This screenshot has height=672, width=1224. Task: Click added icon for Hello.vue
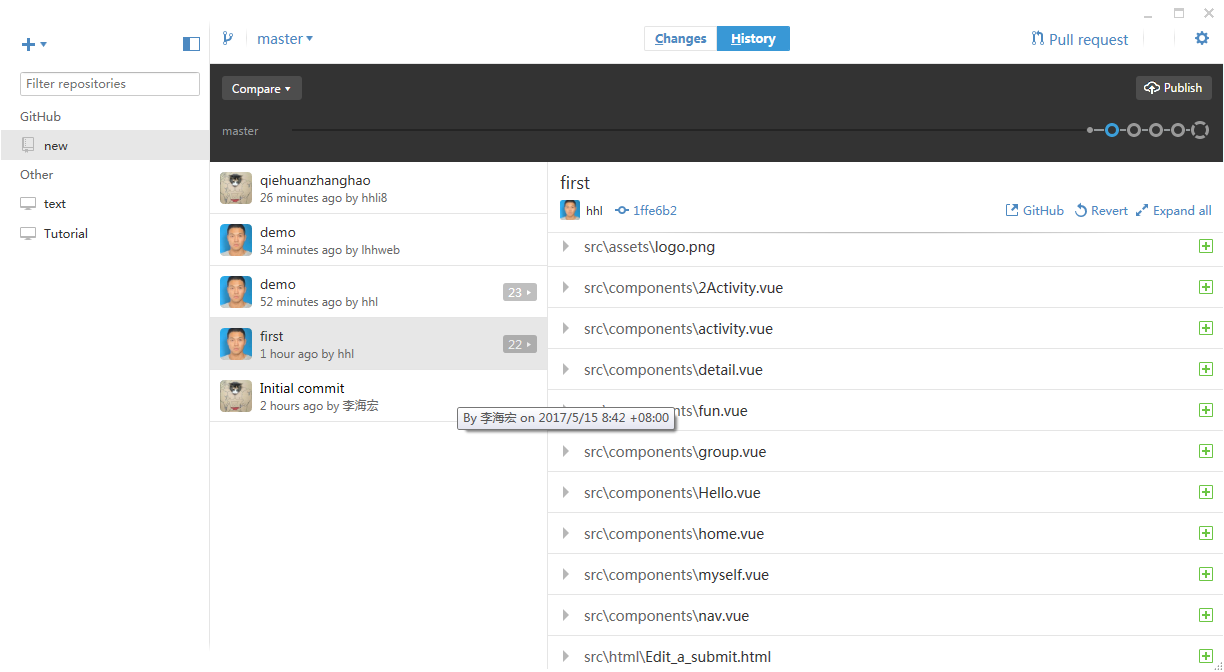coord(1205,492)
